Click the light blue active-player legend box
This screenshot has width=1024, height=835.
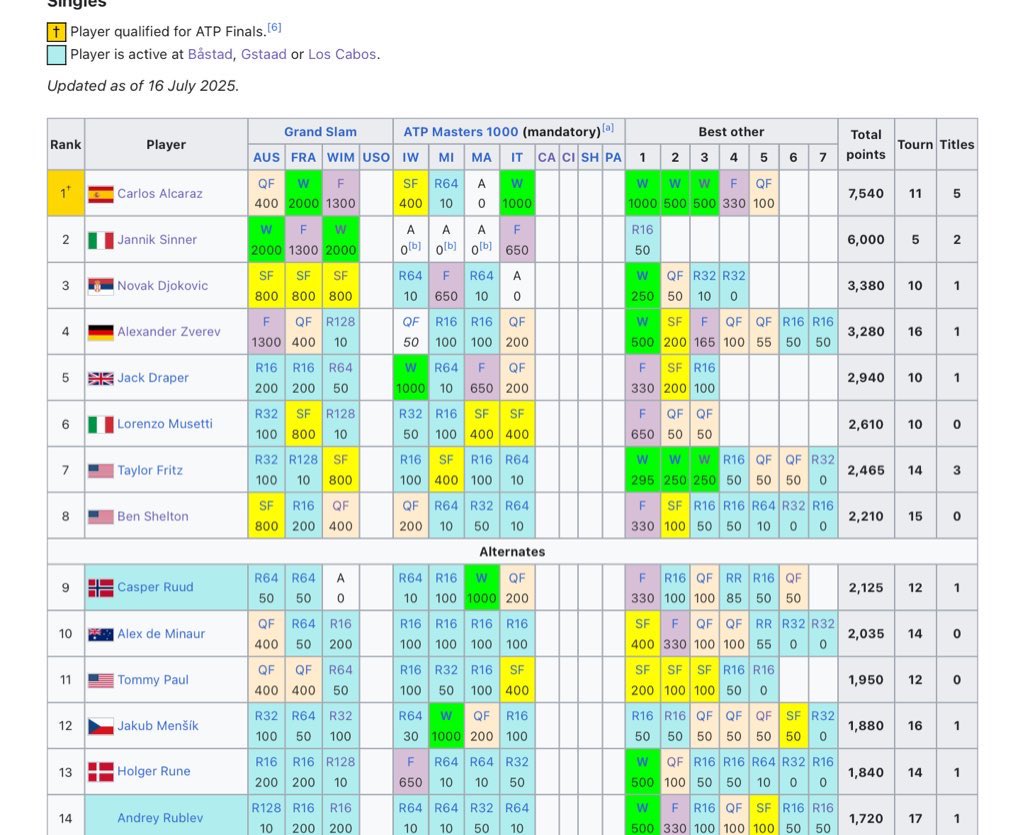[x=56, y=55]
